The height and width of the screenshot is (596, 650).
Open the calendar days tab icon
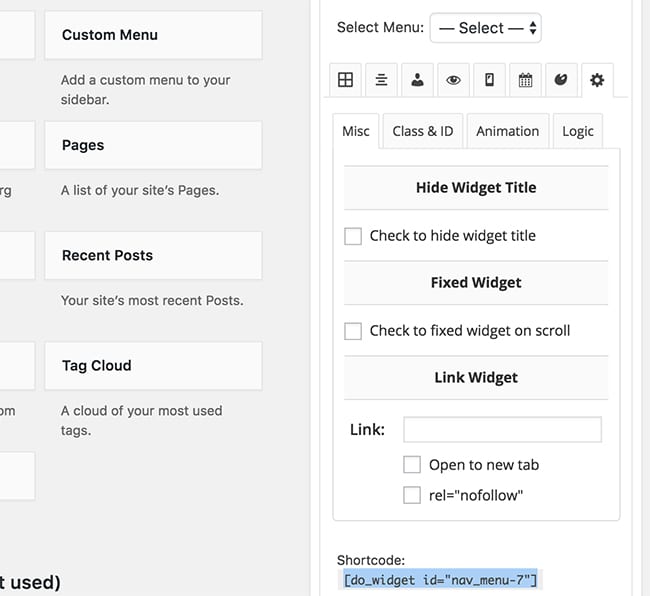525,80
